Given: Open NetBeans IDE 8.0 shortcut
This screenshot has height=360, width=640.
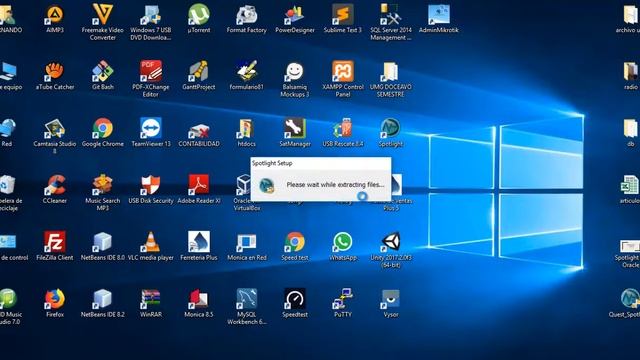Looking at the screenshot, I should coord(102,242).
